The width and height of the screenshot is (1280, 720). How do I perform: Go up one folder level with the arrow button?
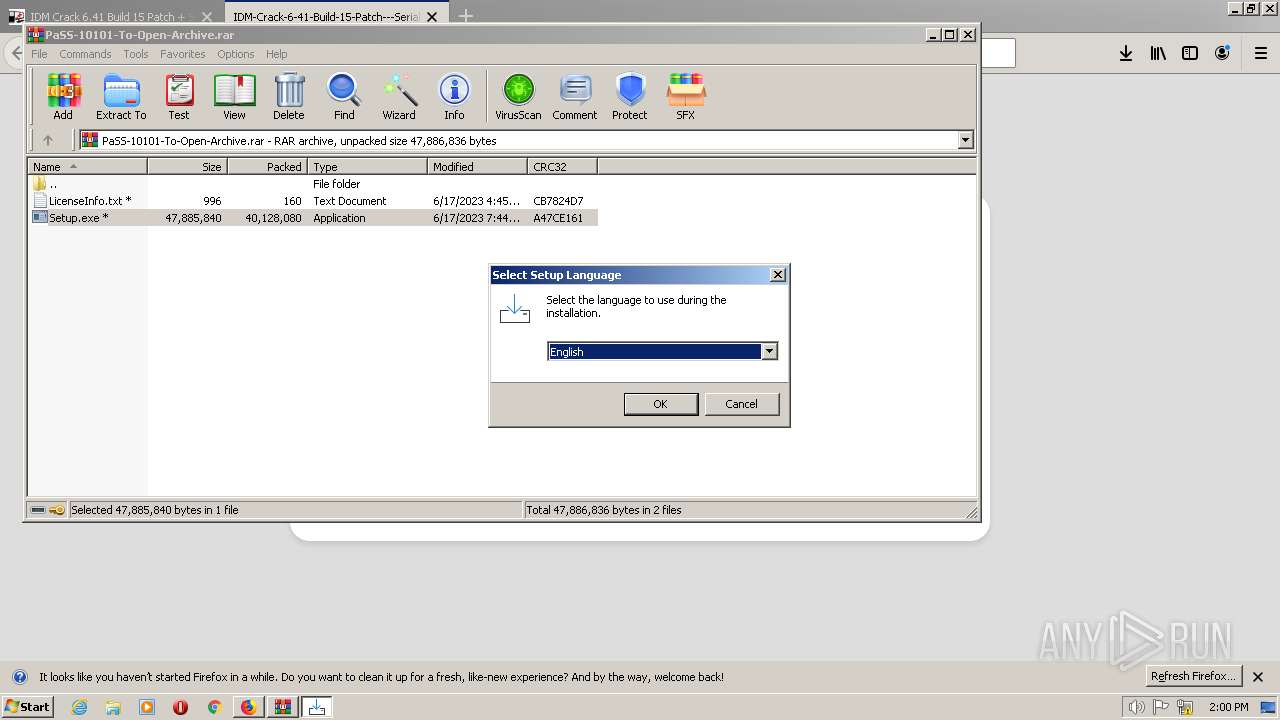pyautogui.click(x=47, y=140)
